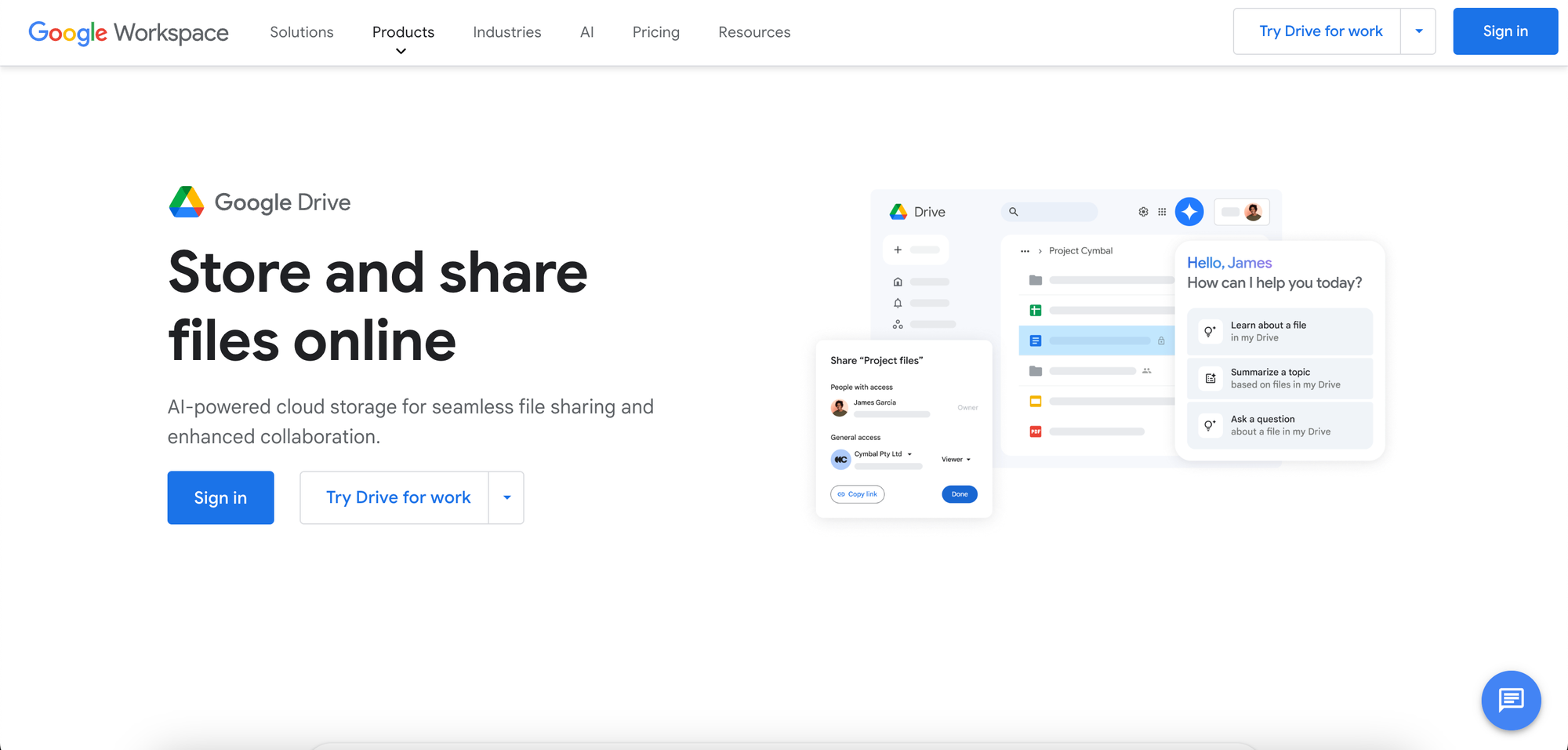Viewport: 1568px width, 750px height.
Task: Click hero Try Drive for work button
Action: pyautogui.click(x=397, y=497)
